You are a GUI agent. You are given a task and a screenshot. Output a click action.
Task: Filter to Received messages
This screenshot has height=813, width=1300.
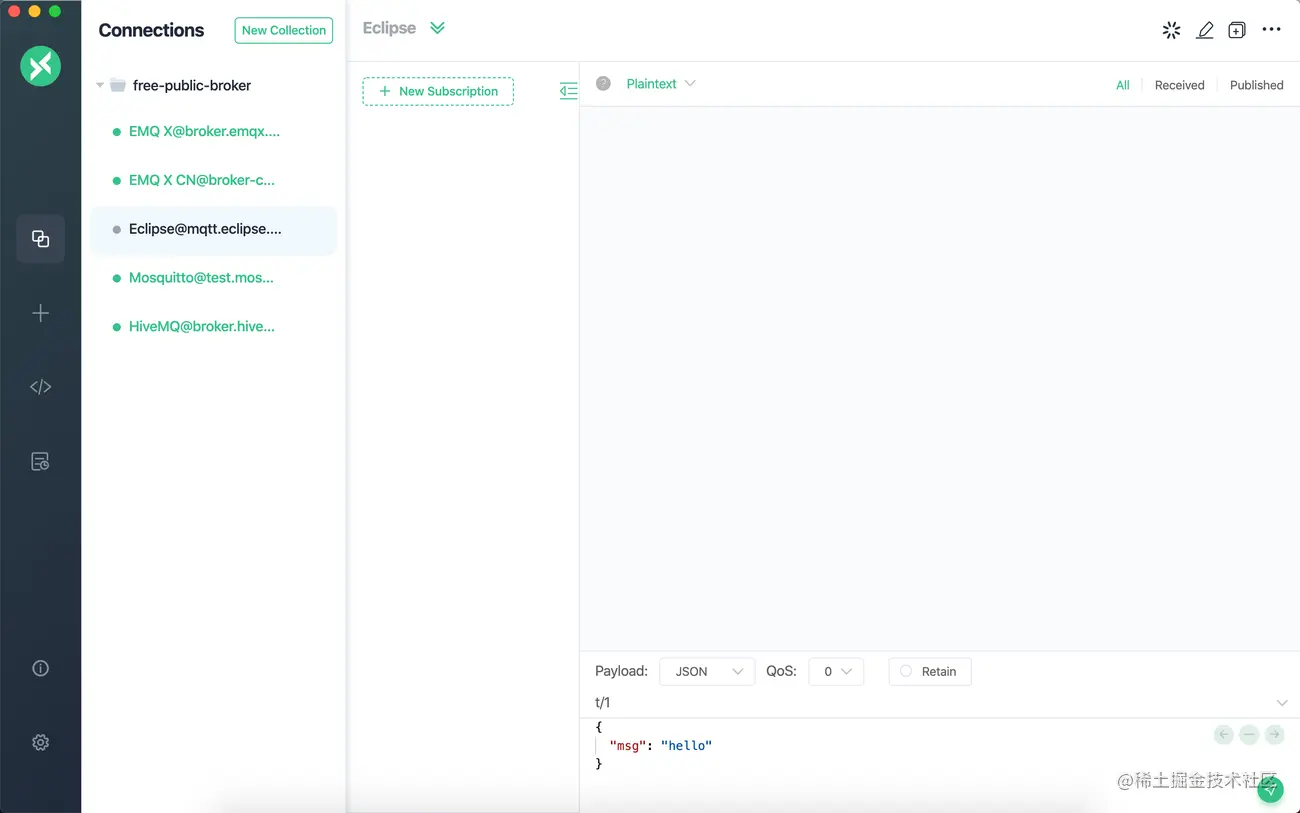pos(1179,85)
